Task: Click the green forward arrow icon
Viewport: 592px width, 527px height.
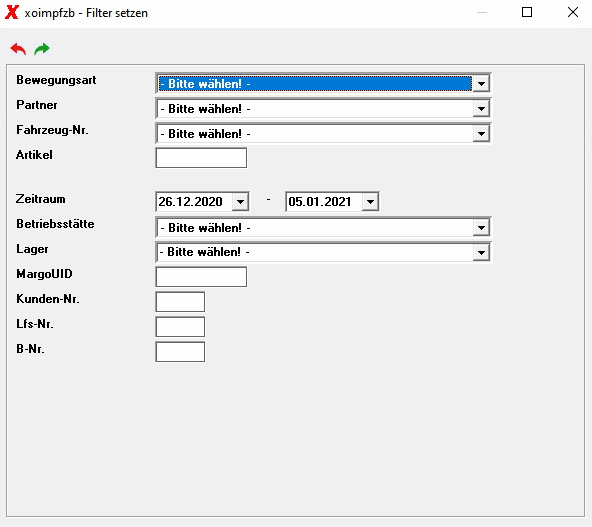Action: [42, 49]
